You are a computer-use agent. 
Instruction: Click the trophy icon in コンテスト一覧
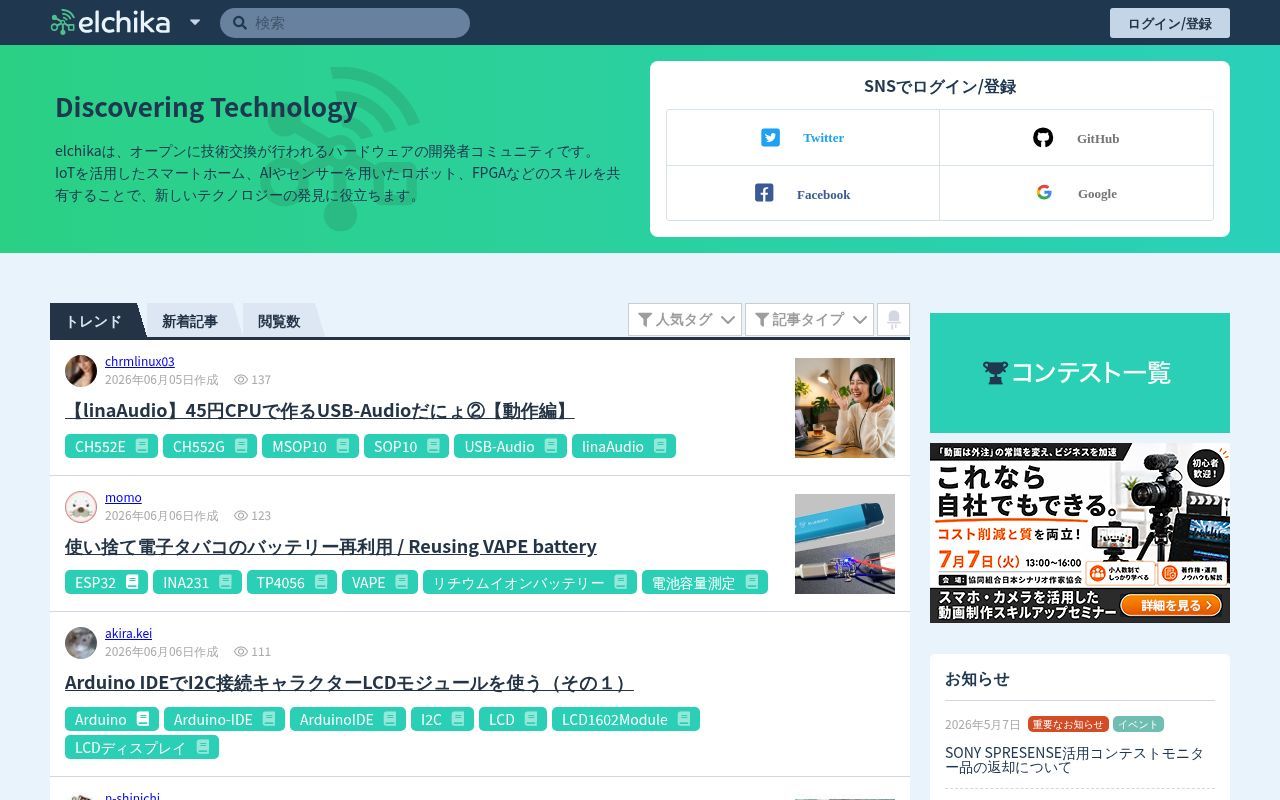[x=995, y=373]
